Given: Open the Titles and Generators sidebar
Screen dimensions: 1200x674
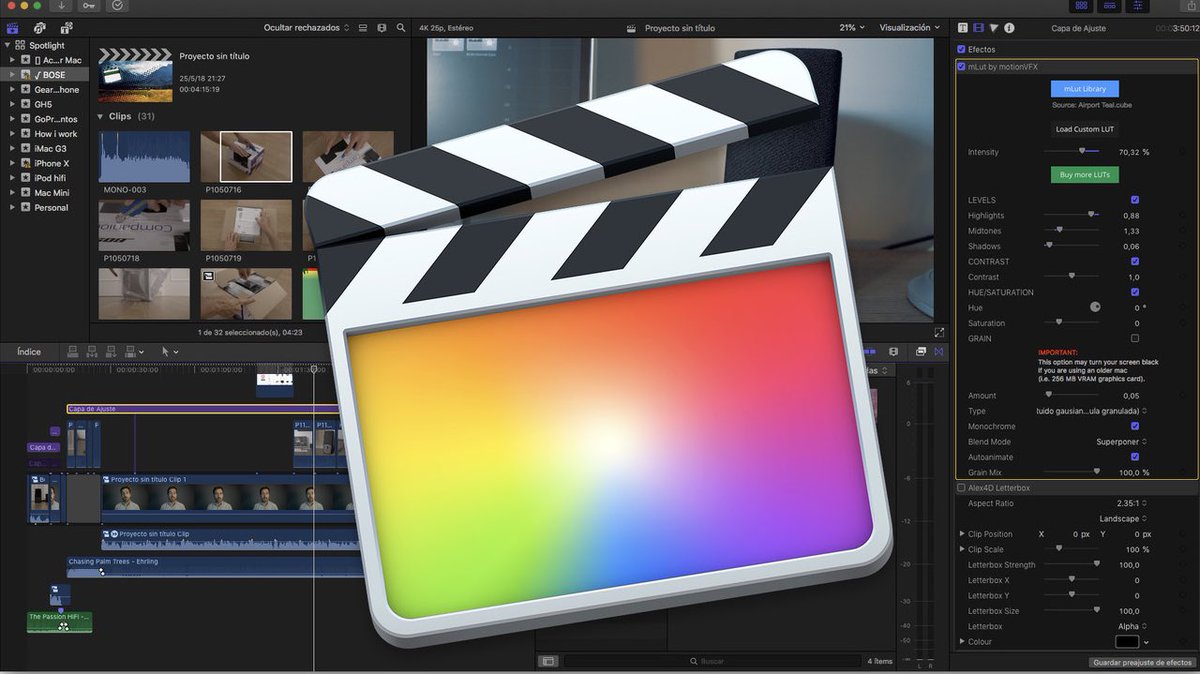Looking at the screenshot, I should pos(66,27).
